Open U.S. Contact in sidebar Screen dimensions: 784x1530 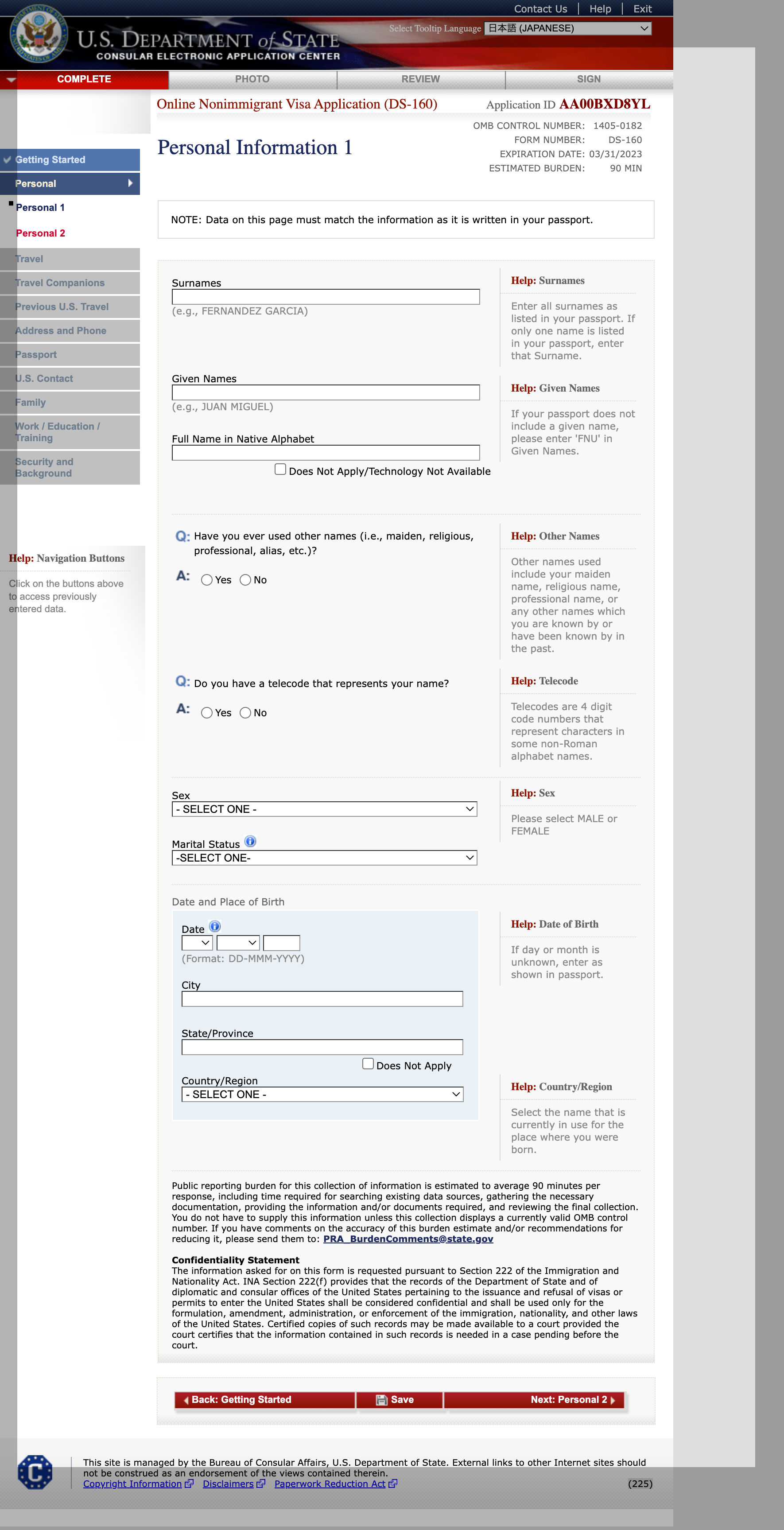click(x=70, y=378)
